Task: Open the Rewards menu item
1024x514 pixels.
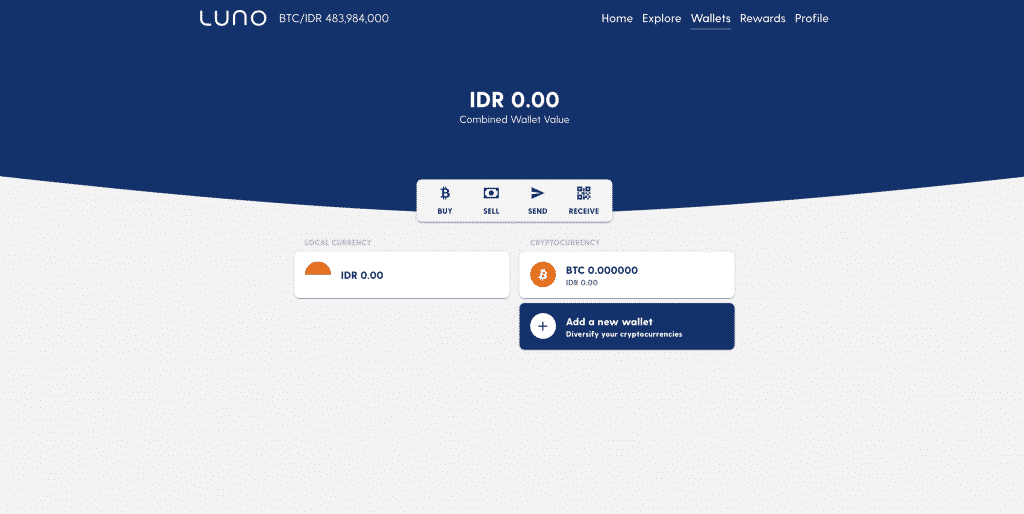Action: (763, 18)
